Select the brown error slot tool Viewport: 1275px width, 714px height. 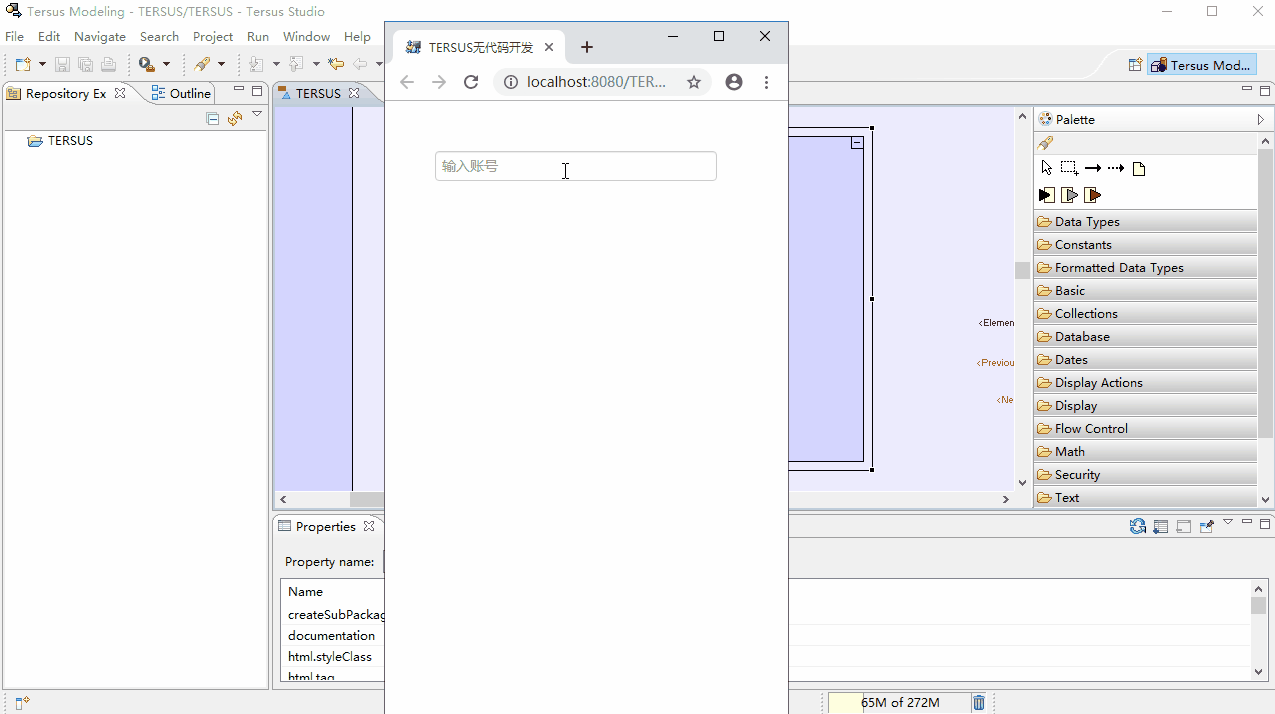point(1092,195)
